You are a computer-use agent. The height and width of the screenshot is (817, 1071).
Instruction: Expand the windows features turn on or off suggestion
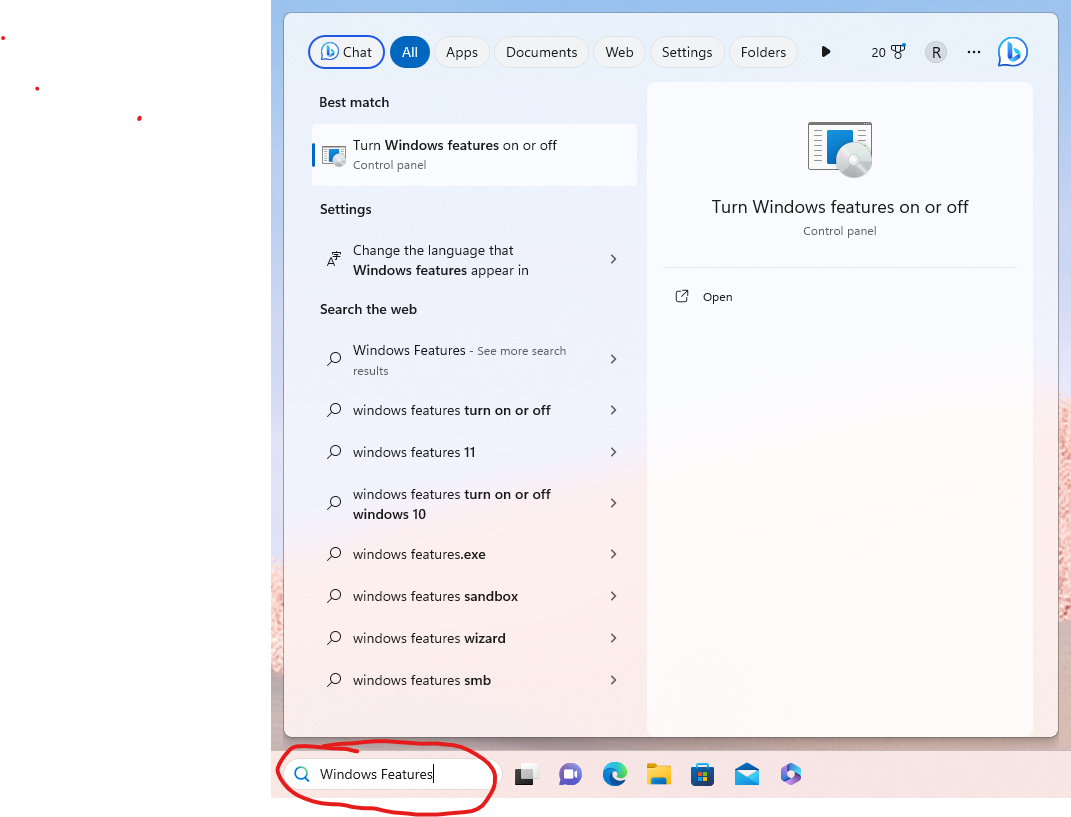click(612, 410)
